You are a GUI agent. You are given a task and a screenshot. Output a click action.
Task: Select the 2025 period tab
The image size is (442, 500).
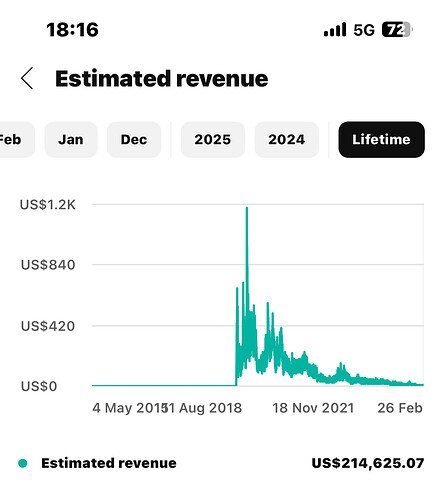click(213, 139)
